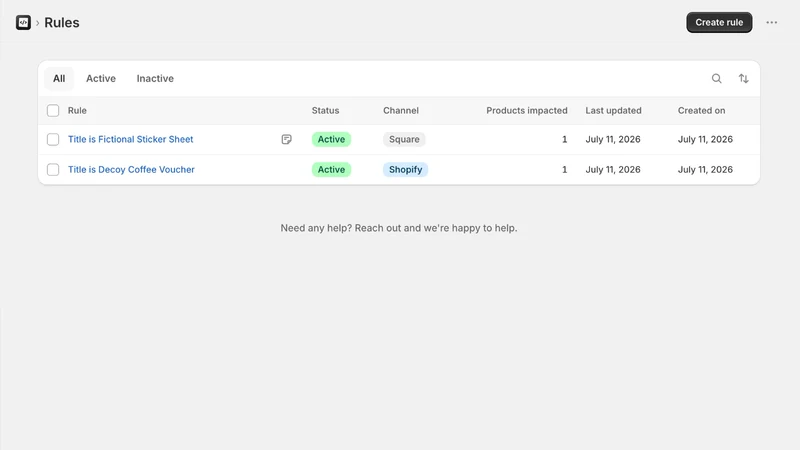
Task: Open rule Title is Fictional Sticker Sheet
Action: point(131,139)
